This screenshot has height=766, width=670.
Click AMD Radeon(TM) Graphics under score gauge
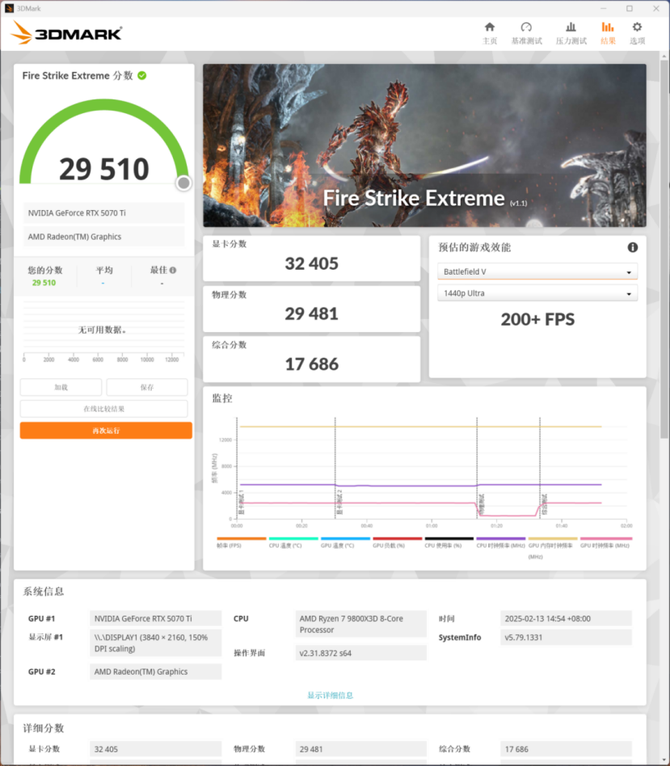point(104,236)
